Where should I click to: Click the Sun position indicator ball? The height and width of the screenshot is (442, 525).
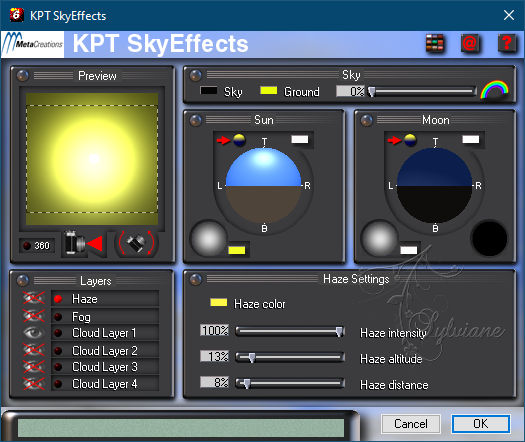[x=239, y=140]
